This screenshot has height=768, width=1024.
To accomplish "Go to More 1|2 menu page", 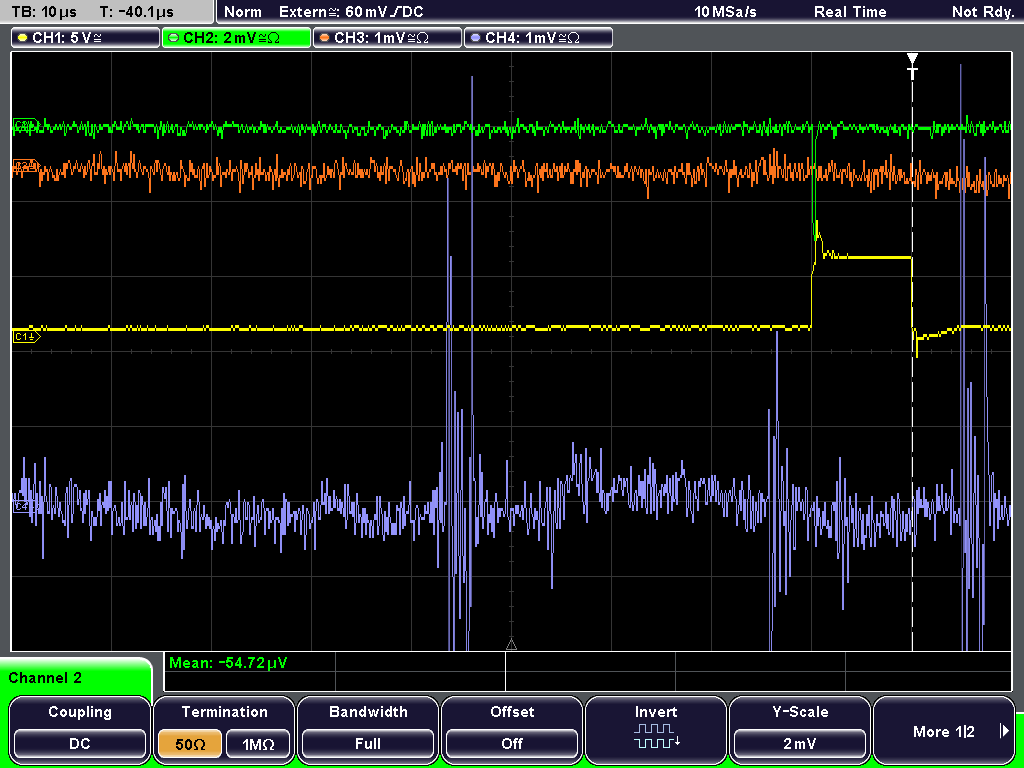I will click(944, 730).
